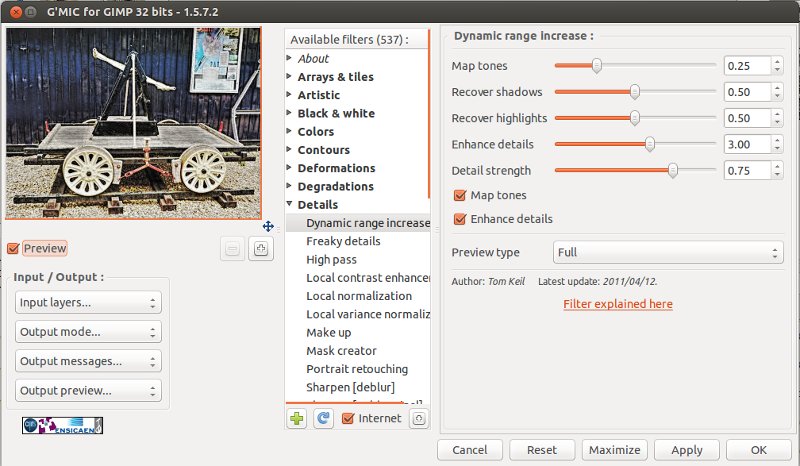Open the Filter explained here link
Viewport: 800px width, 466px height.
[x=618, y=304]
